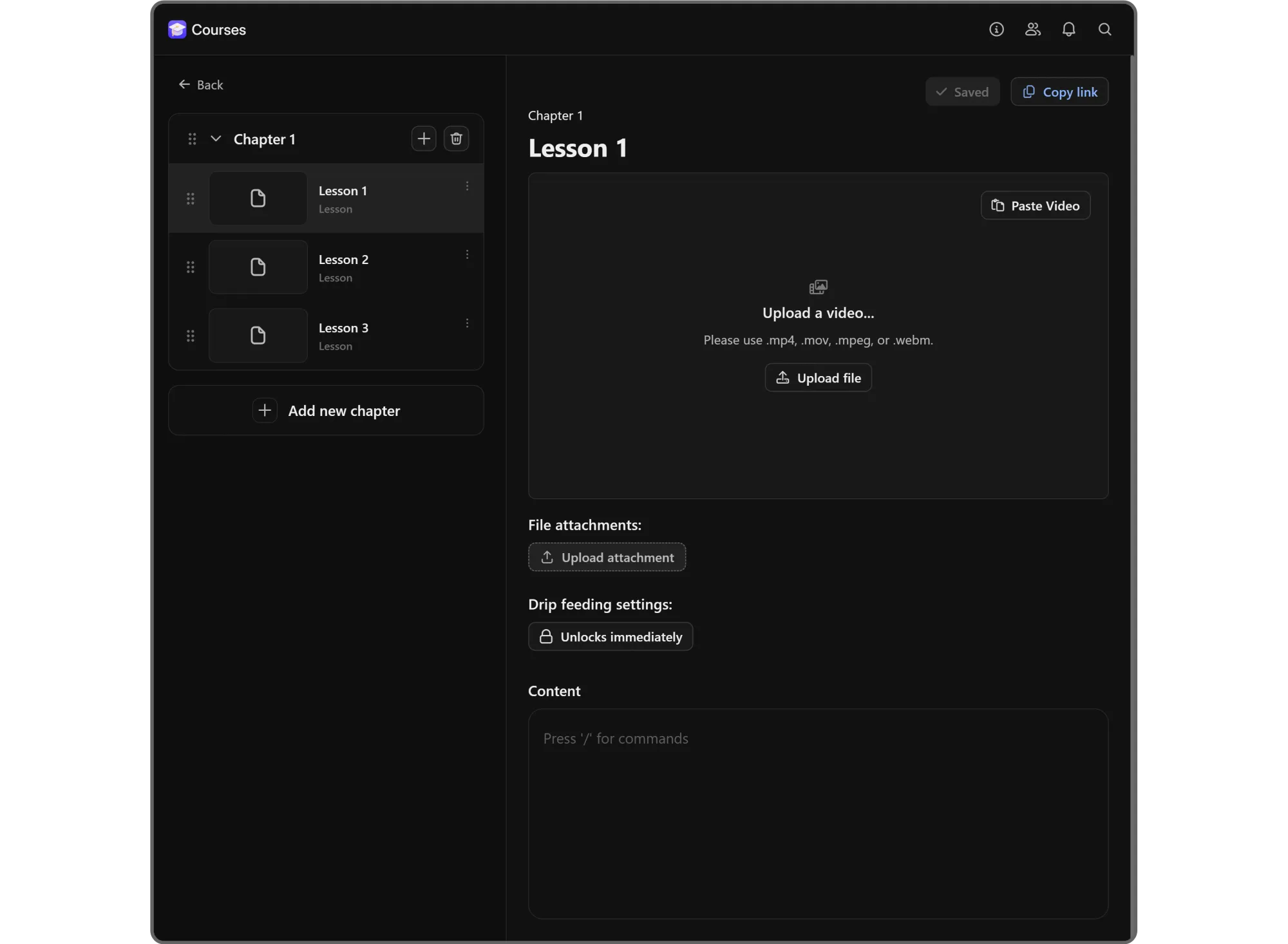1288x944 pixels.
Task: Click the Add new chapter button
Action: 326,411
